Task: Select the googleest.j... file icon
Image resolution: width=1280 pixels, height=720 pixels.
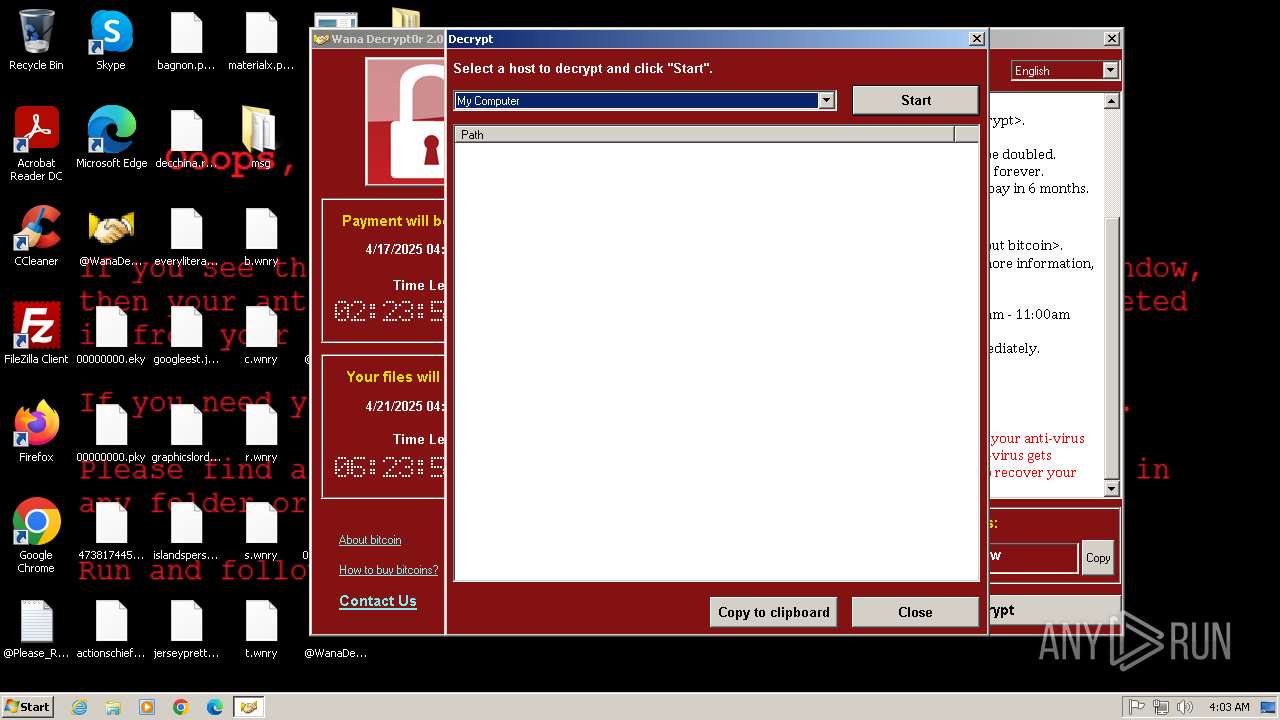Action: (x=186, y=334)
